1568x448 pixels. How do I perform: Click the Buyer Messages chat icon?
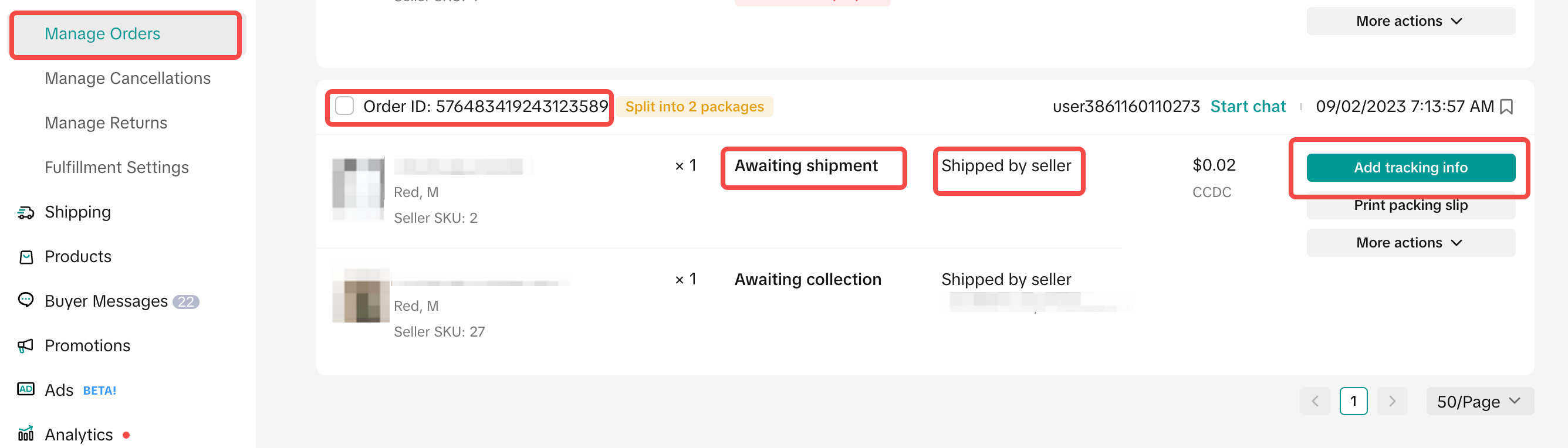[x=26, y=300]
